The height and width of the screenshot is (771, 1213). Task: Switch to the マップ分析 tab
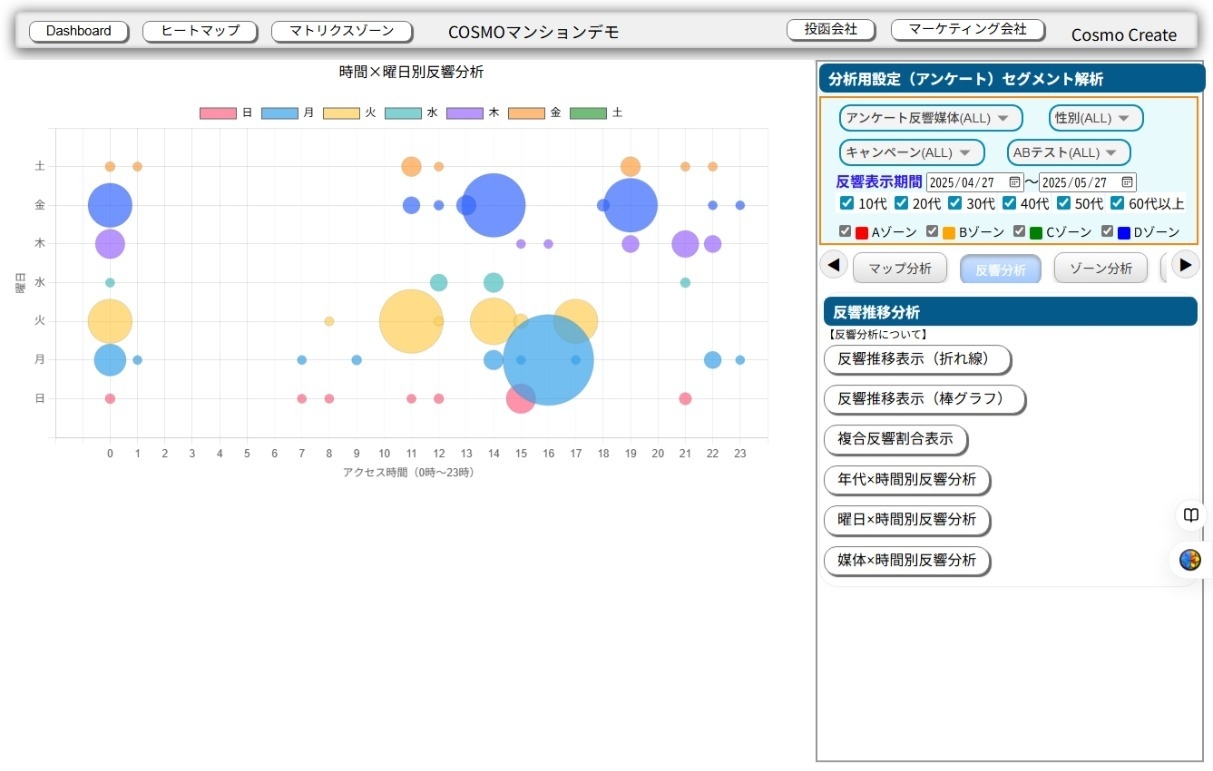[899, 268]
